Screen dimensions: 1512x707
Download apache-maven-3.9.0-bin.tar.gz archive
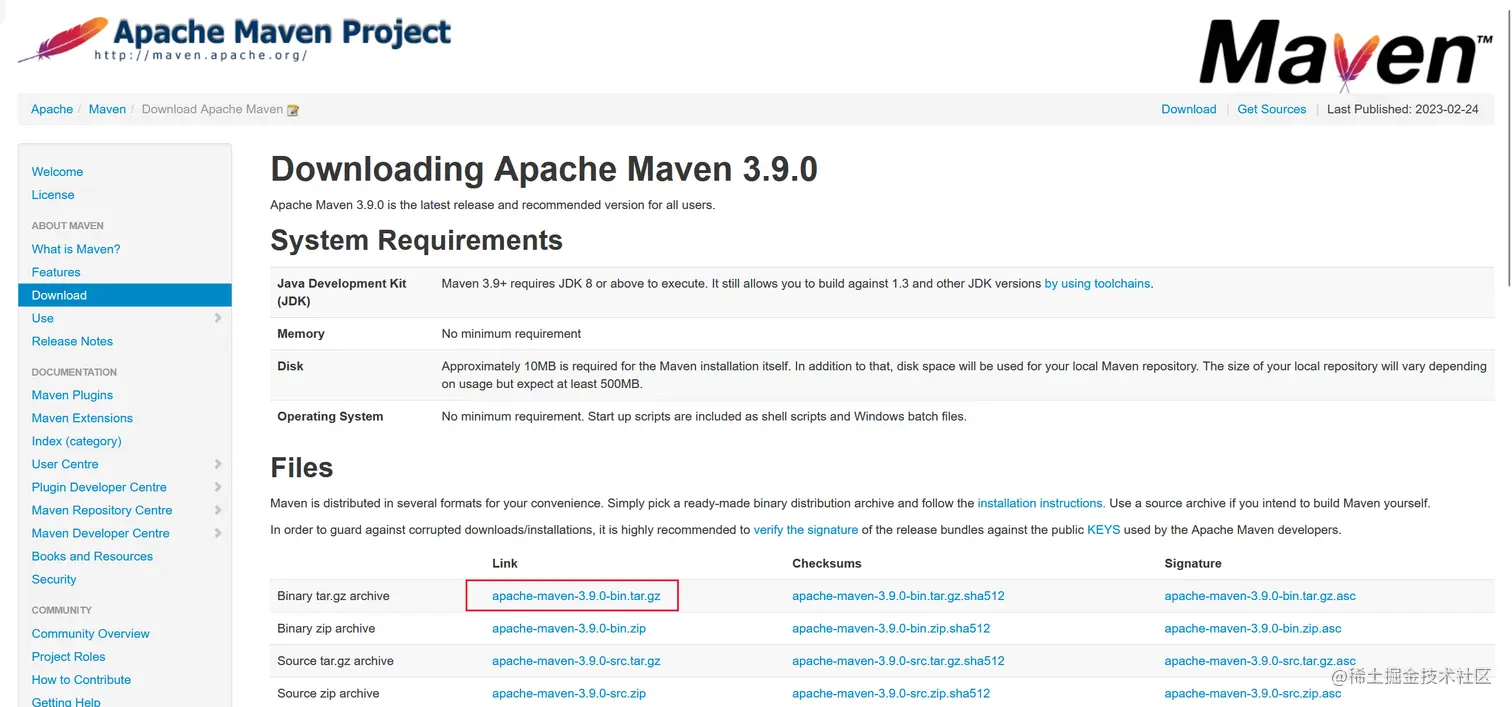[576, 596]
